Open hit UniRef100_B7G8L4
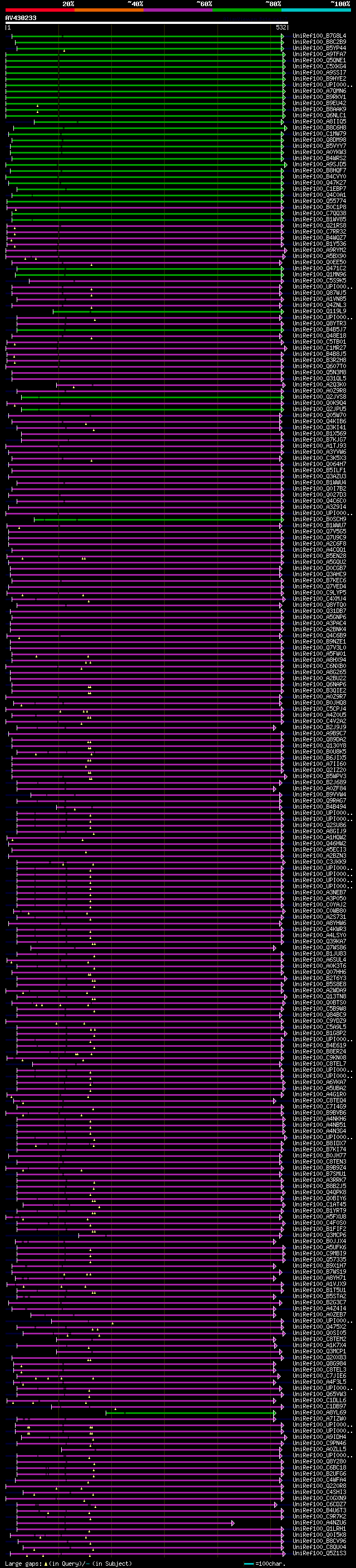This screenshot has height=1568, width=356. (x=319, y=36)
